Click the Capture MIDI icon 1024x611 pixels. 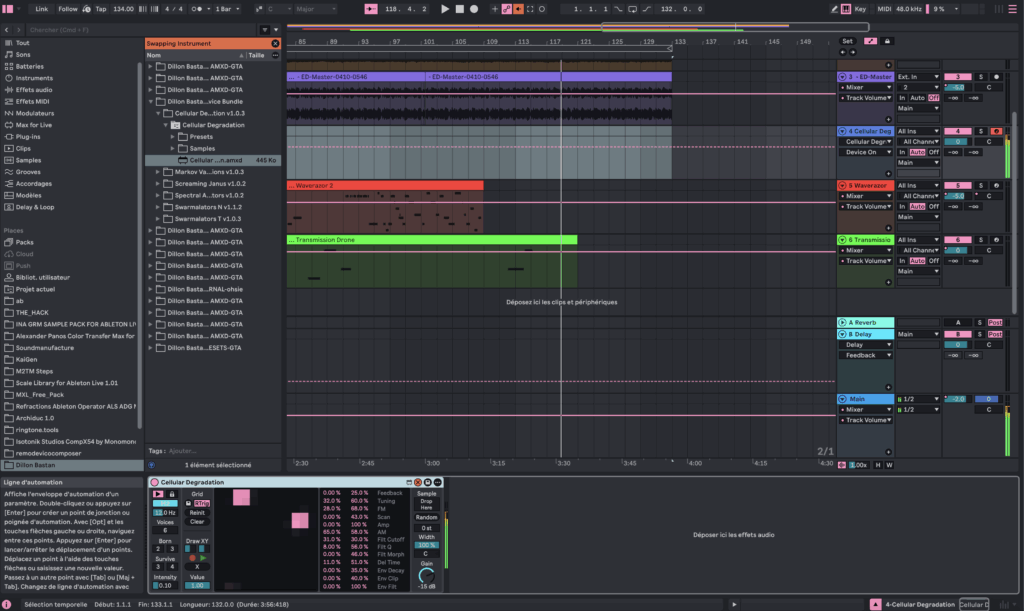click(530, 9)
